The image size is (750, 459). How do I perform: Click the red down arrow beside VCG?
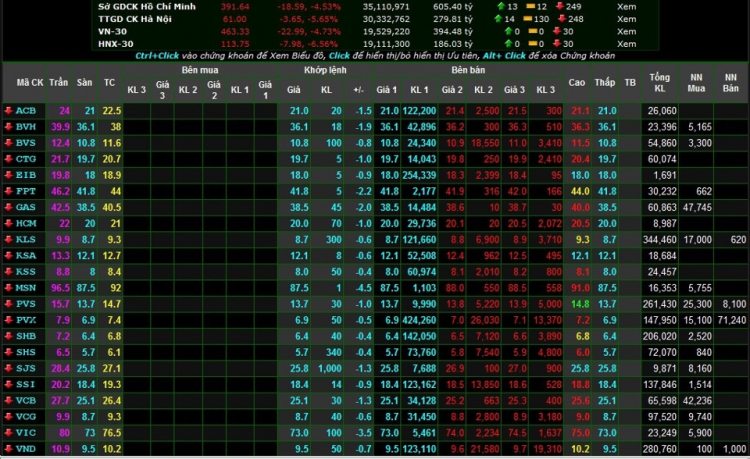9,416
